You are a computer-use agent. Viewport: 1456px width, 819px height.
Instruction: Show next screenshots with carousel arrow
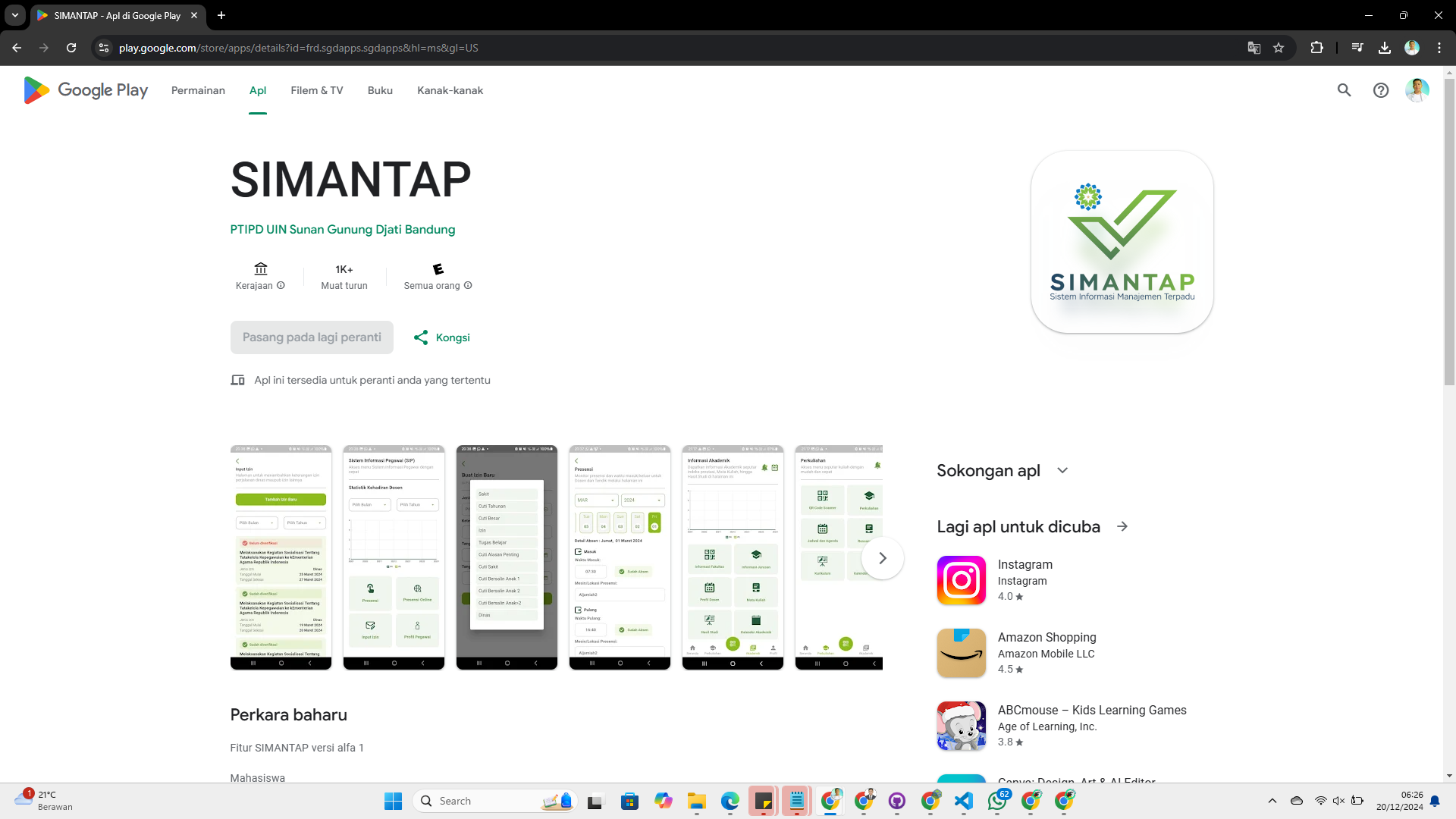[882, 558]
